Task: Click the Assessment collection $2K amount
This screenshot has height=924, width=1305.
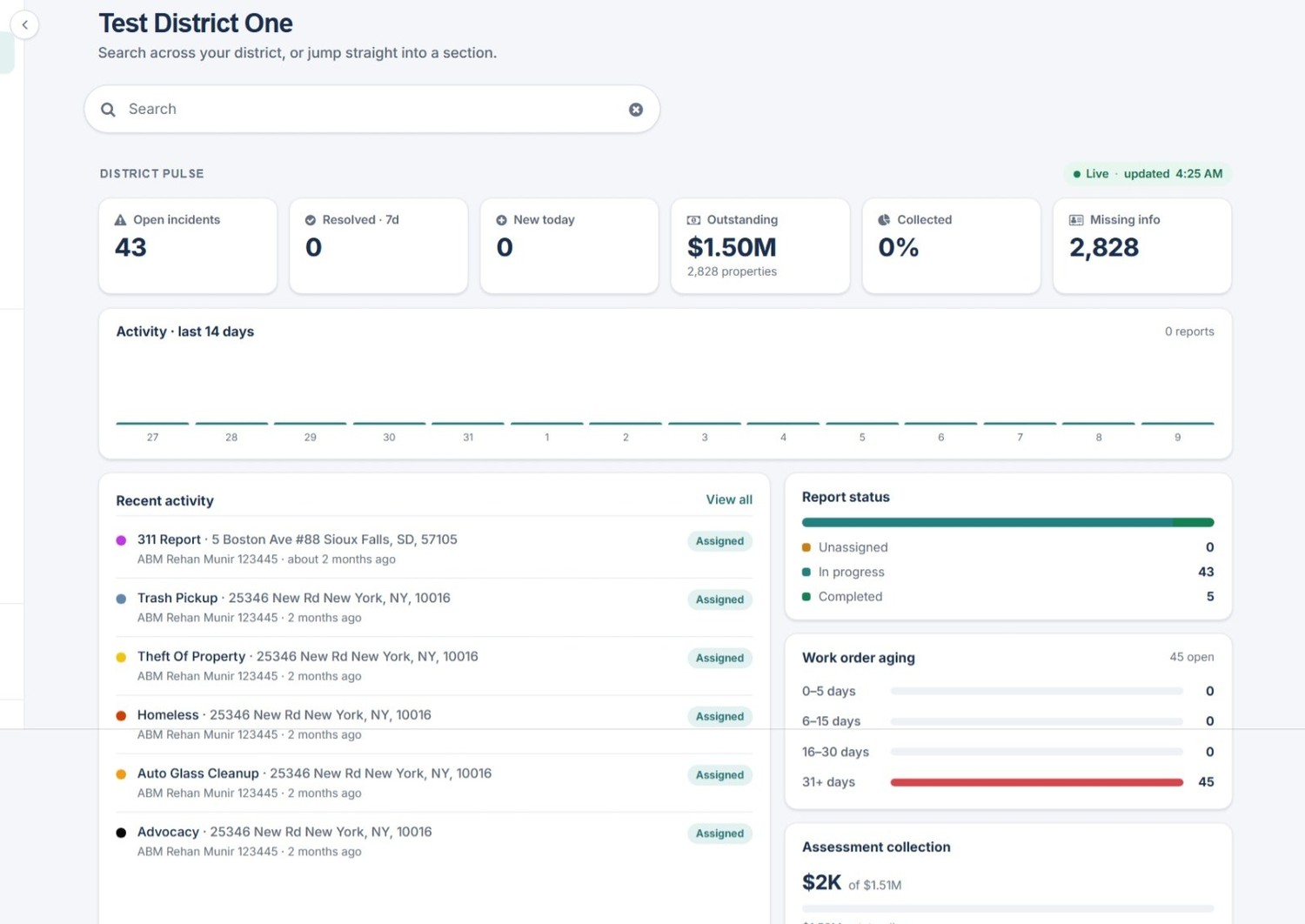Action: (821, 882)
